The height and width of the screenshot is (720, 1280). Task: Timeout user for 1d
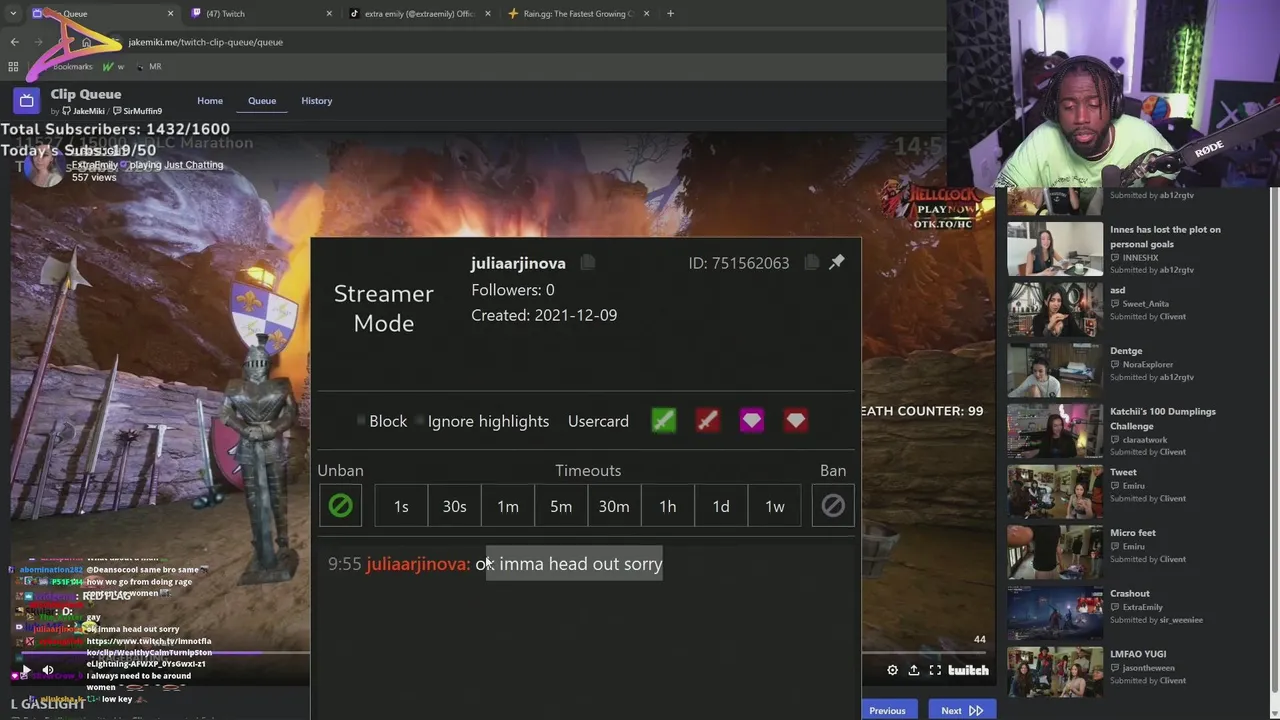[721, 506]
